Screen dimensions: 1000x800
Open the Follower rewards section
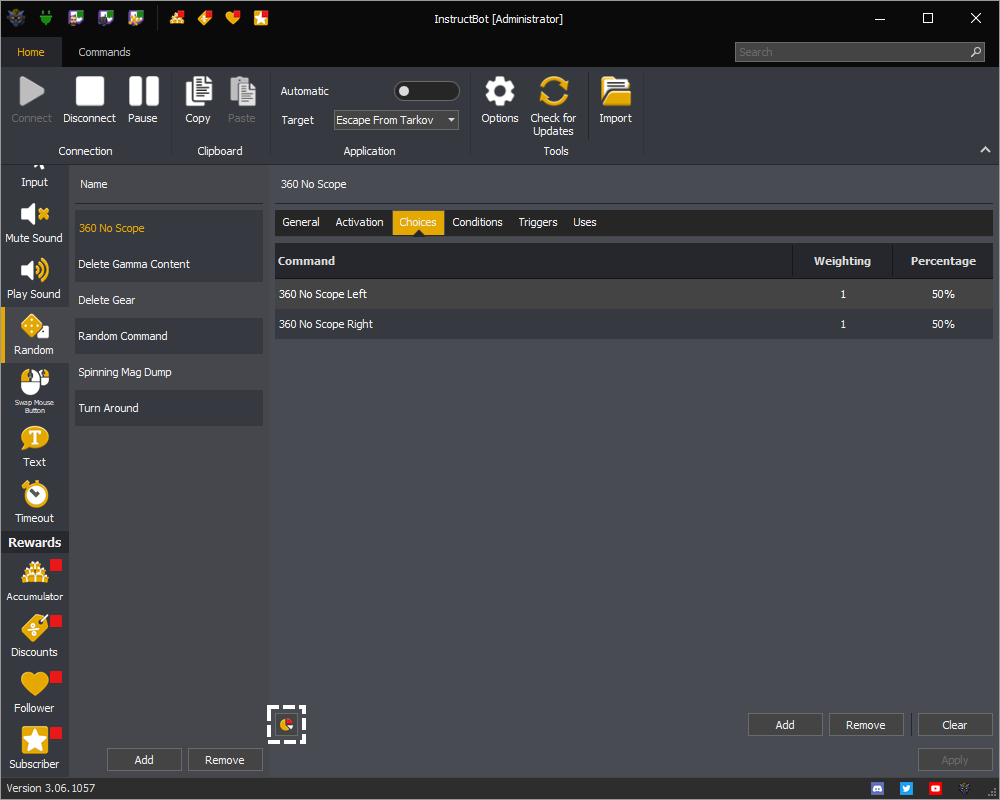point(34,692)
